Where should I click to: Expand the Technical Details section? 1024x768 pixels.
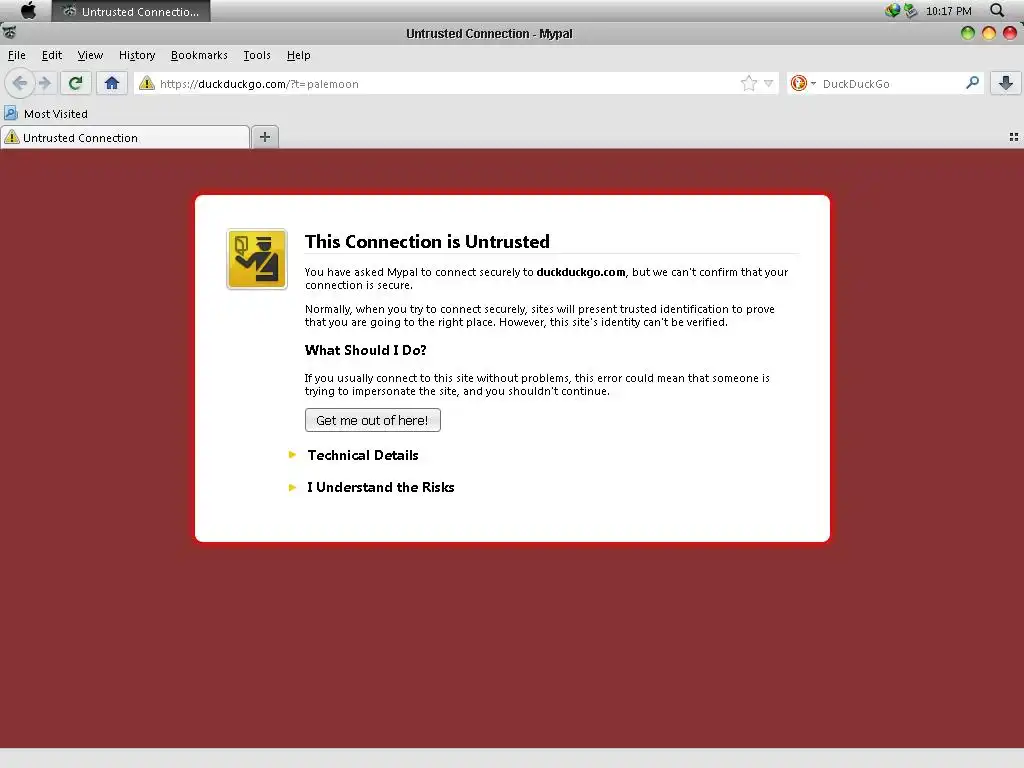pyautogui.click(x=362, y=455)
